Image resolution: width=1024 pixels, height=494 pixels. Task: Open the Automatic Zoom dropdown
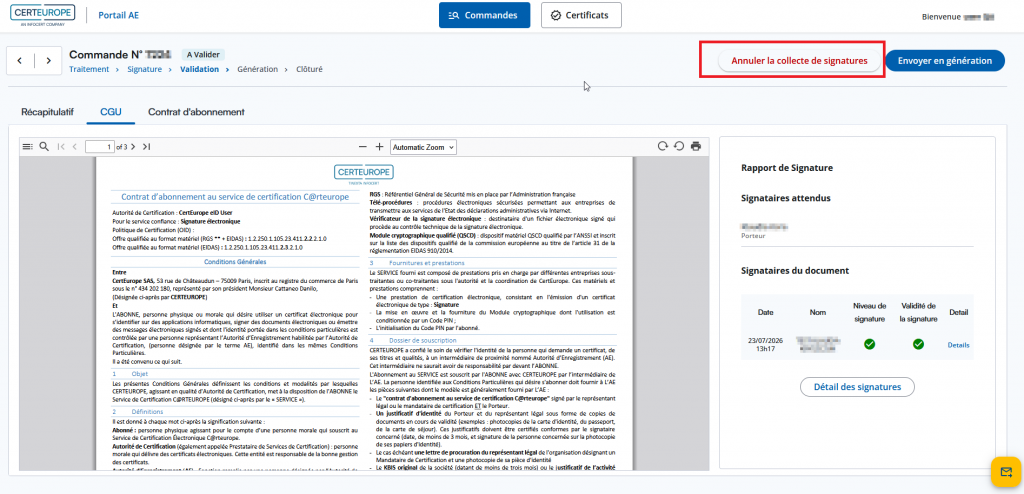(x=423, y=147)
